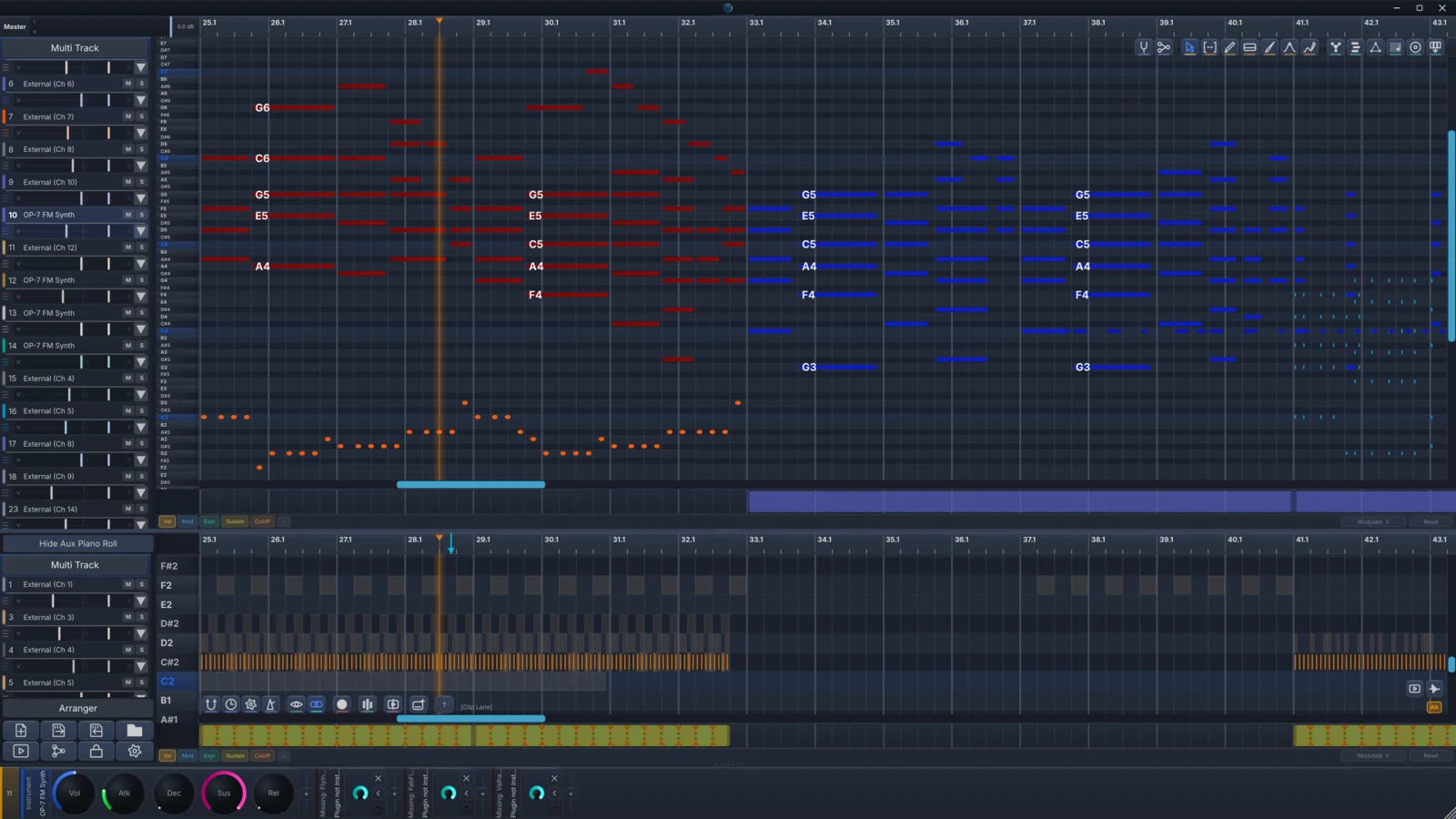Select the arrow pointer tool
The height and width of the screenshot is (819, 1456).
tap(1189, 47)
